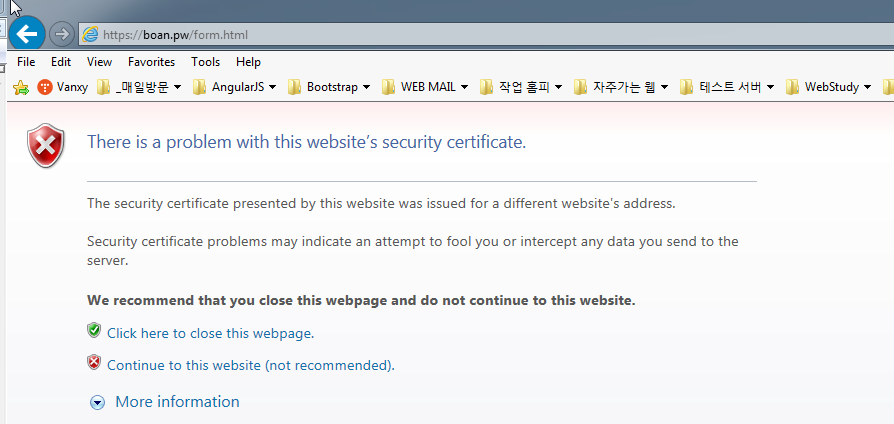Click the blue Back arrow button
This screenshot has height=424, width=894.
(x=26, y=33)
